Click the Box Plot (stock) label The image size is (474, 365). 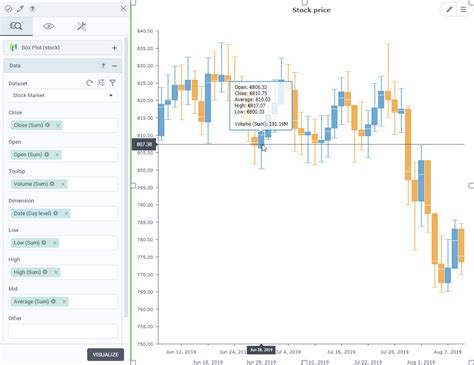coord(41,47)
